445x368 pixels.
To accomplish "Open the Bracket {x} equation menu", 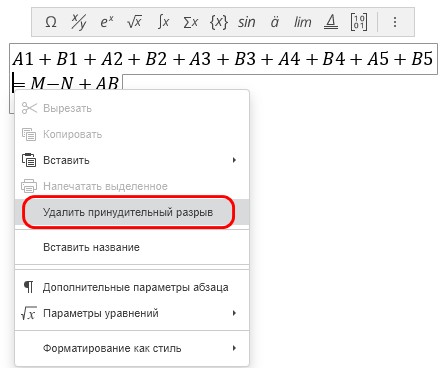I will point(219,22).
